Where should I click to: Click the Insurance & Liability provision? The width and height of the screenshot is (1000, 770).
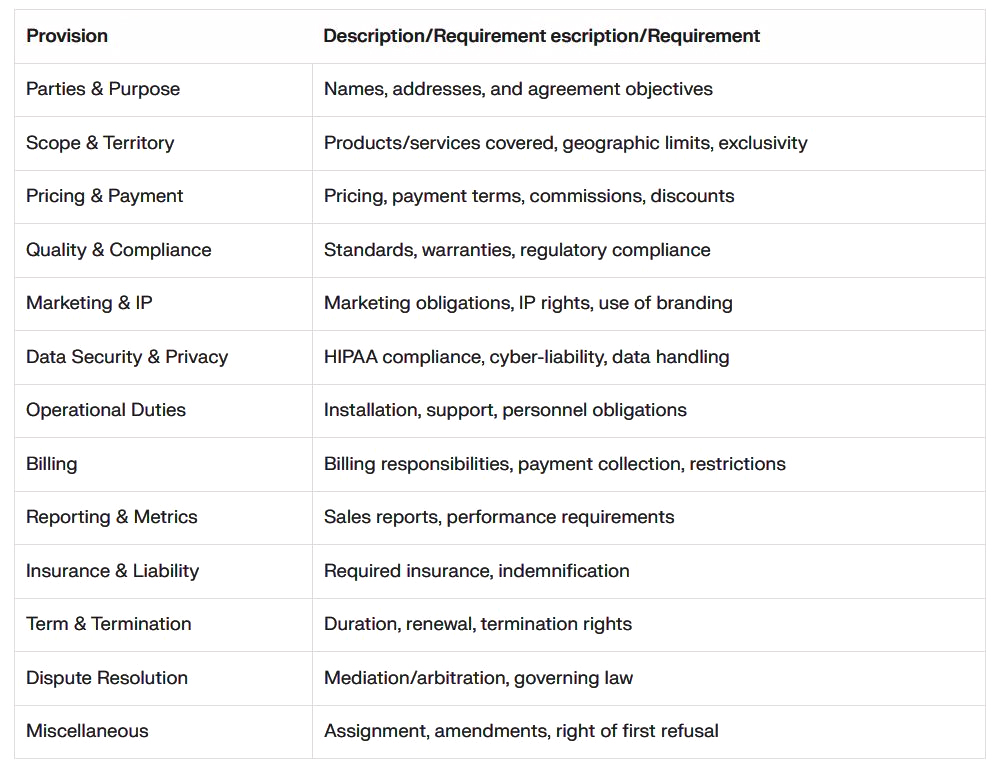113,571
